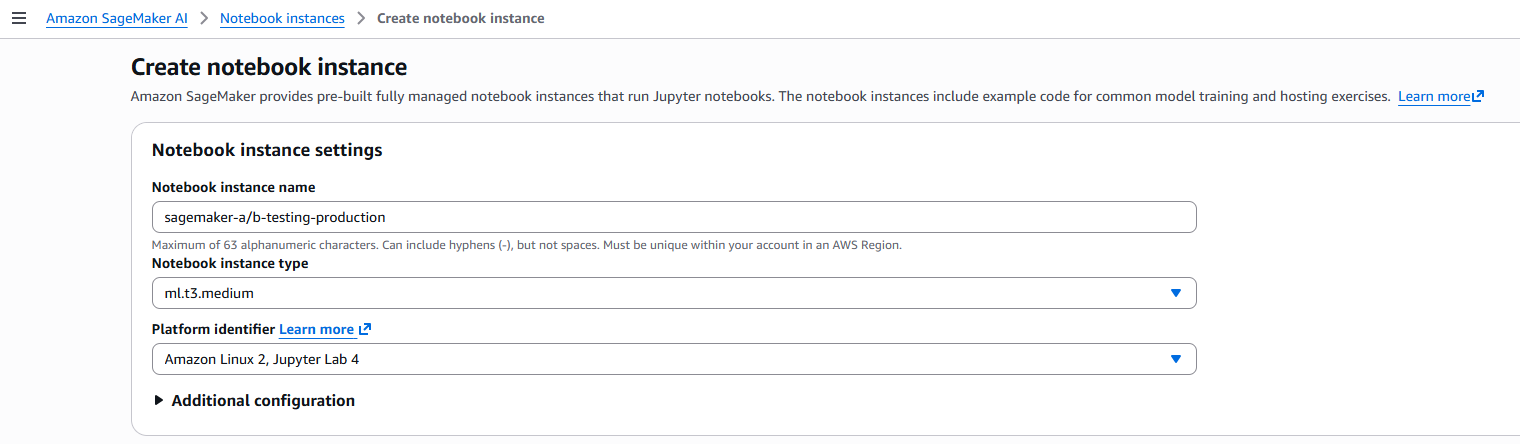Screen dimensions: 1520x444
Task: Click the Platform identifier label text
Action: (x=213, y=330)
